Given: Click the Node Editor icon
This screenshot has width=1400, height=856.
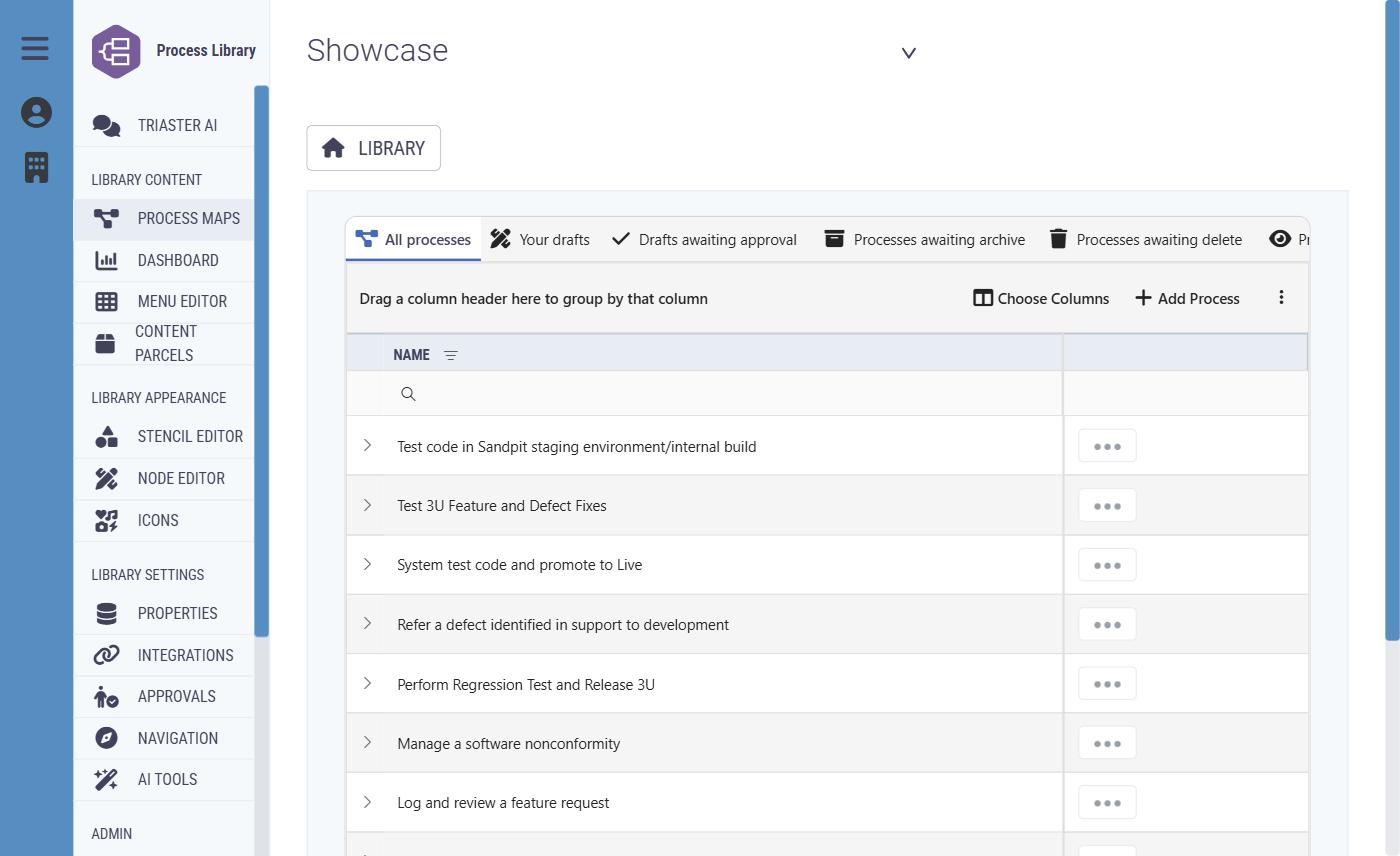Looking at the screenshot, I should coord(106,479).
